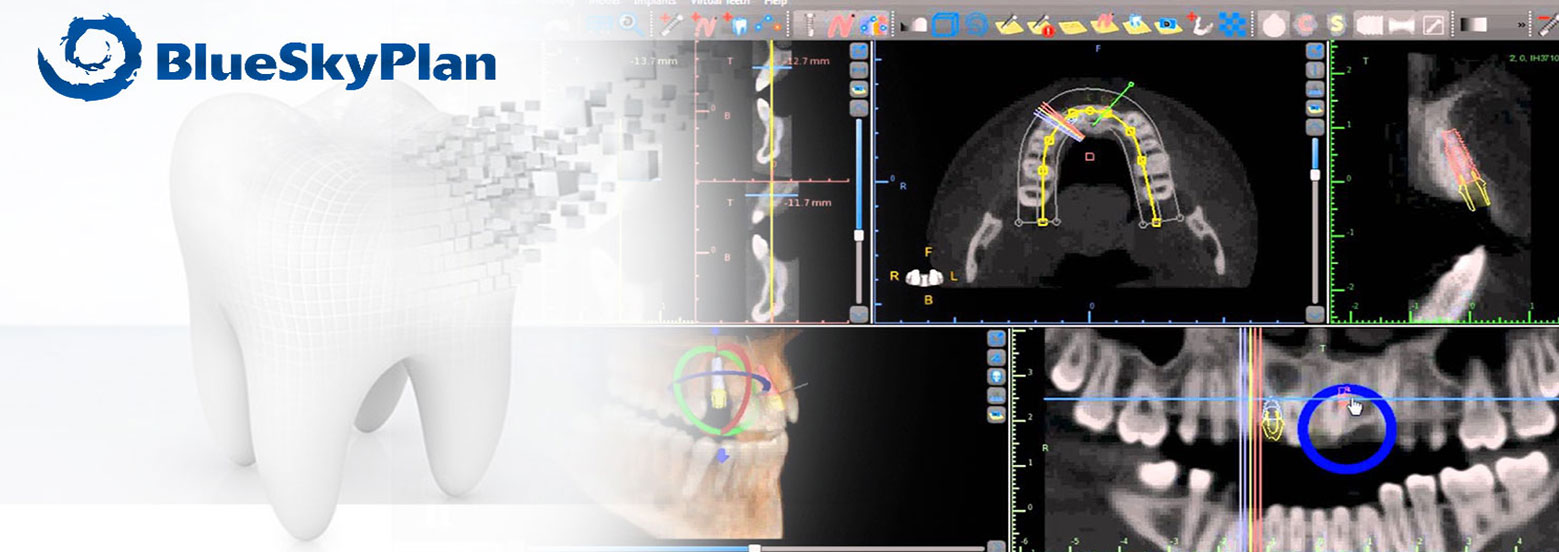
Task: Click the yellow arch curve control point
Action: tap(1043, 171)
